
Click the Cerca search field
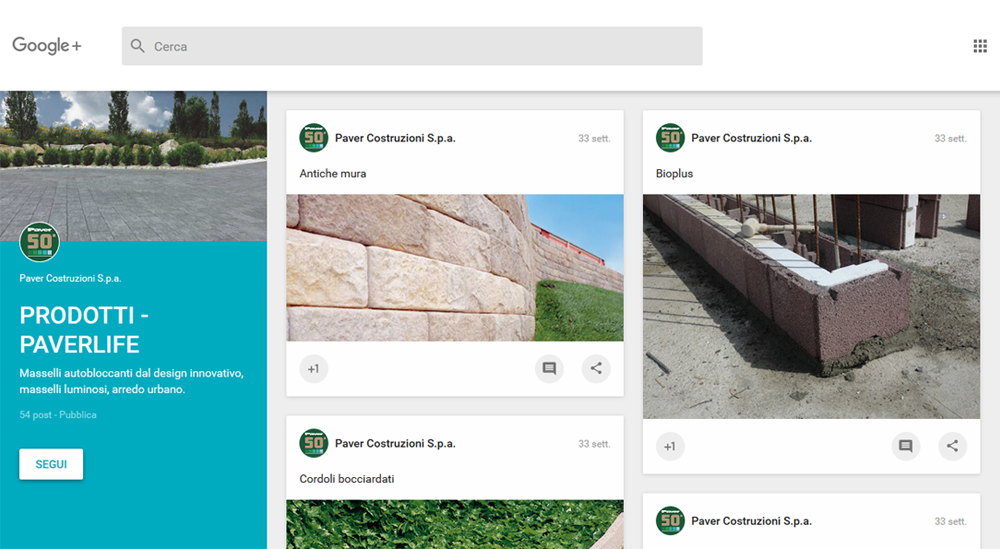click(x=412, y=46)
